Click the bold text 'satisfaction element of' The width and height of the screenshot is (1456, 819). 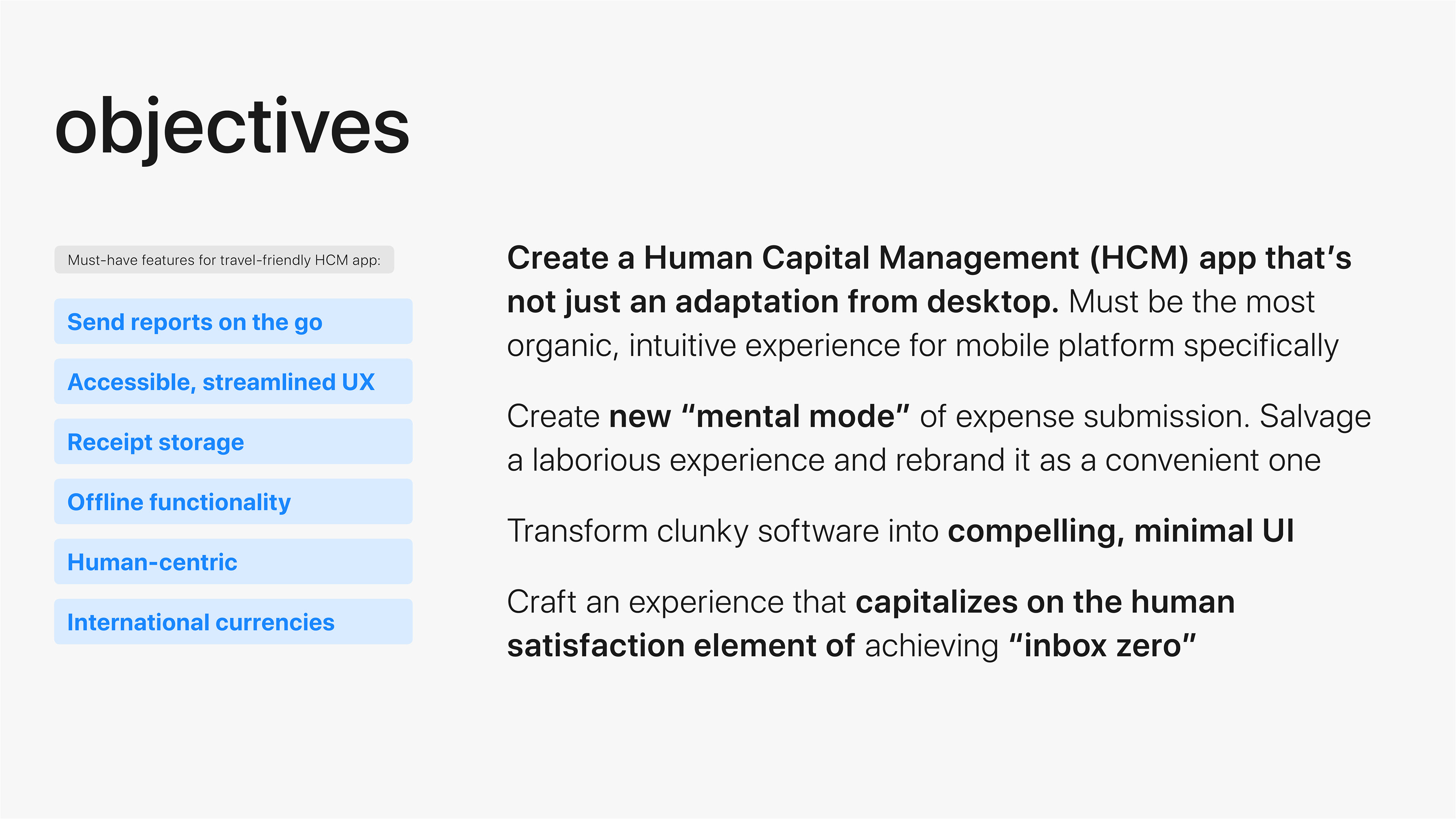coord(681,646)
